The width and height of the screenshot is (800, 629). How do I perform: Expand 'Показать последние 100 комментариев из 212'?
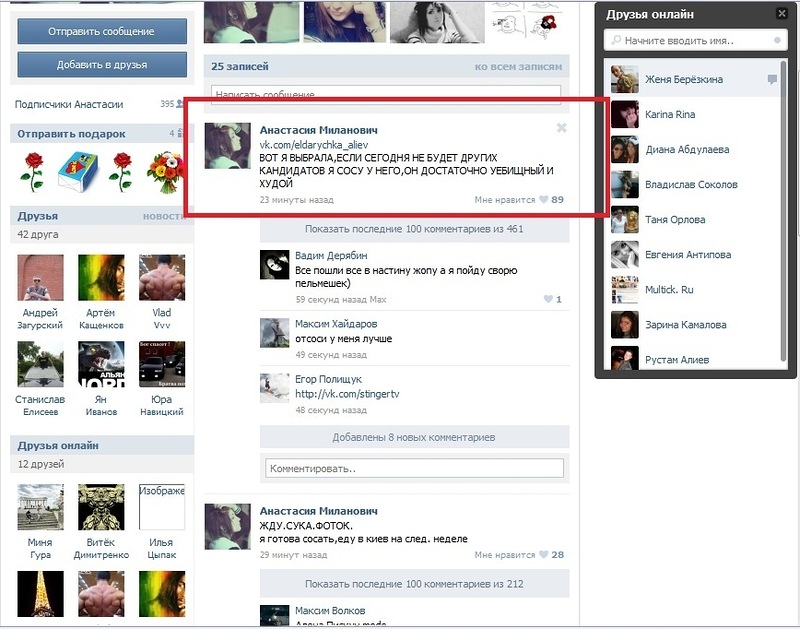click(x=414, y=584)
